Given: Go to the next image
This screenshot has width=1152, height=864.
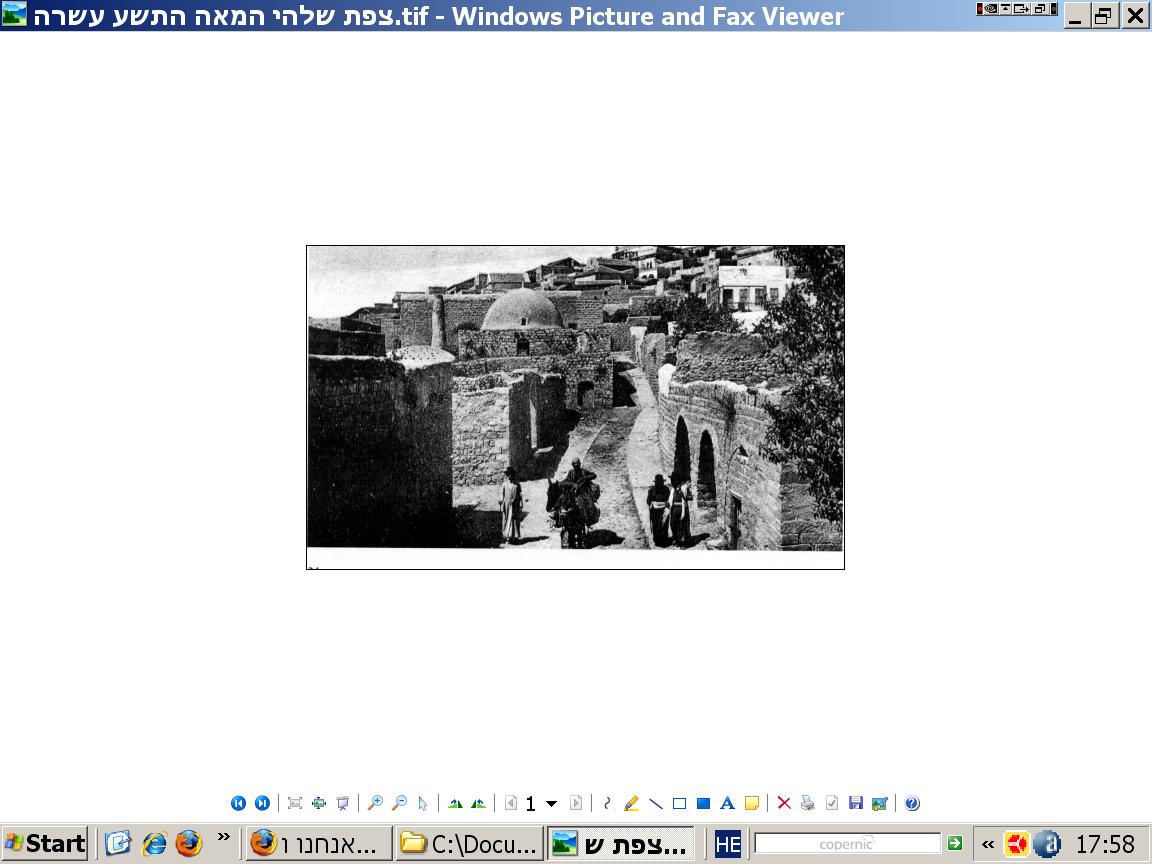Looking at the screenshot, I should click(x=262, y=803).
